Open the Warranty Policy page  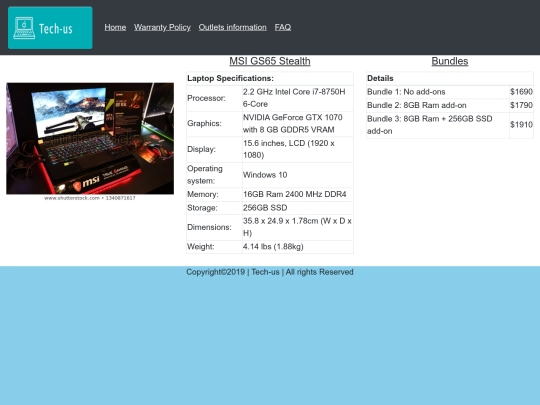coord(162,27)
